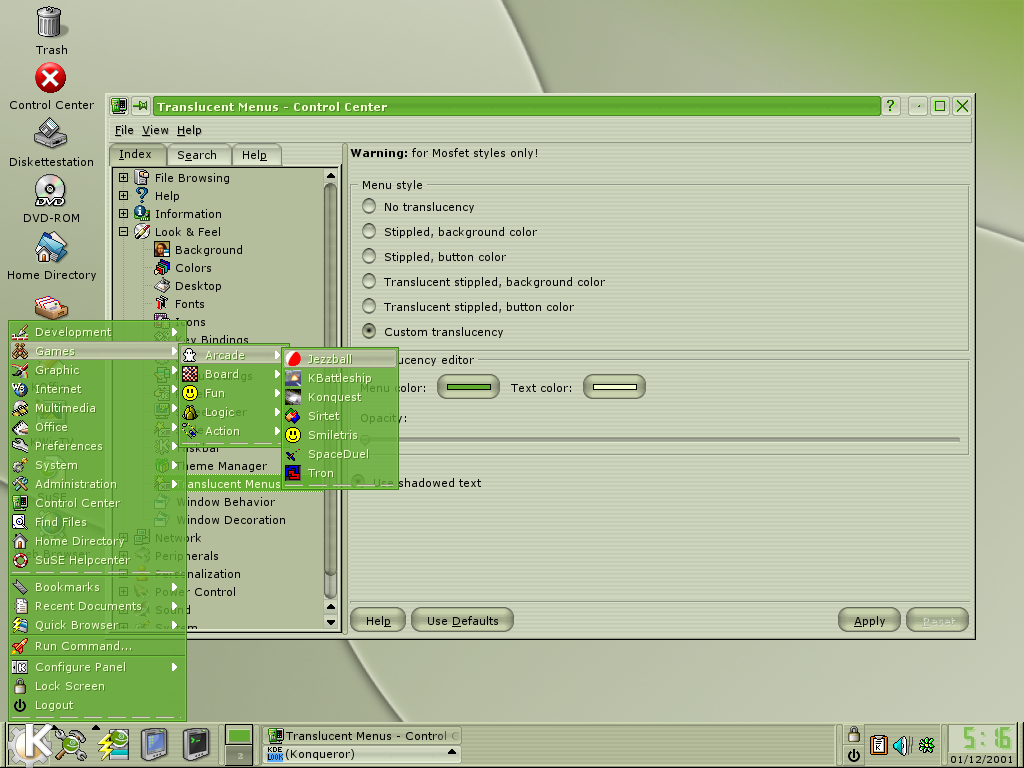The height and width of the screenshot is (768, 1024).
Task: Click the panel logout power icon
Action: click(854, 755)
